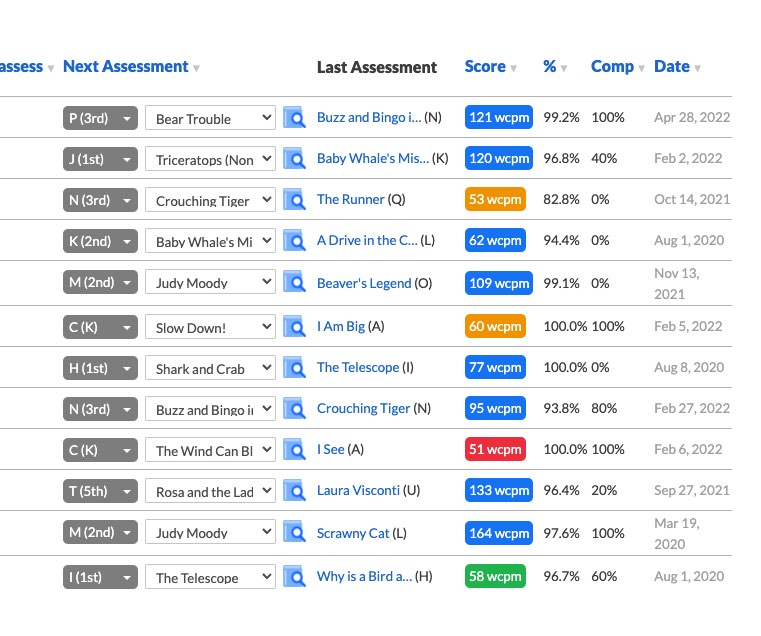
Task: Click the 133 wcpm score badge
Action: pyautogui.click(x=498, y=491)
